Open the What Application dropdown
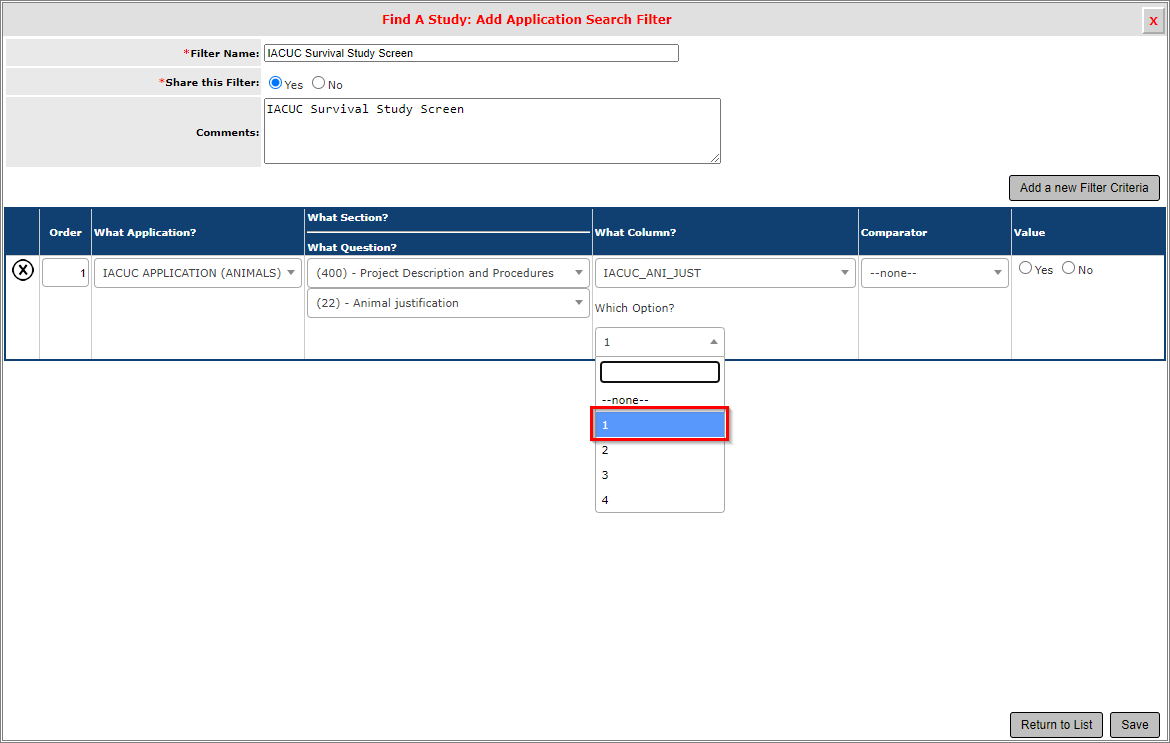 [x=198, y=273]
